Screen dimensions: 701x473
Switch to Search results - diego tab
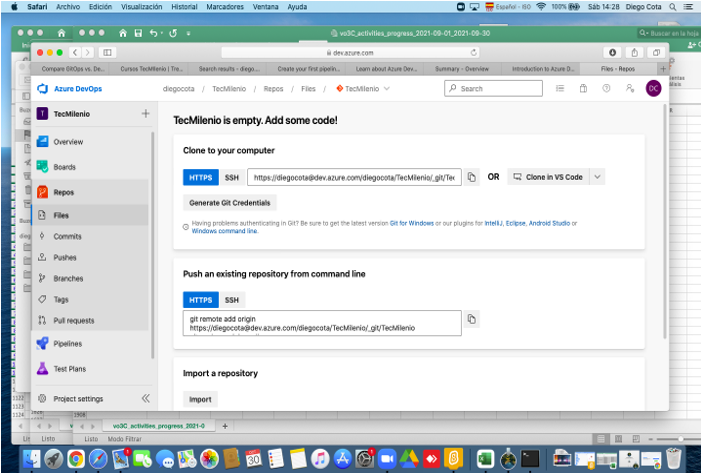(229, 69)
